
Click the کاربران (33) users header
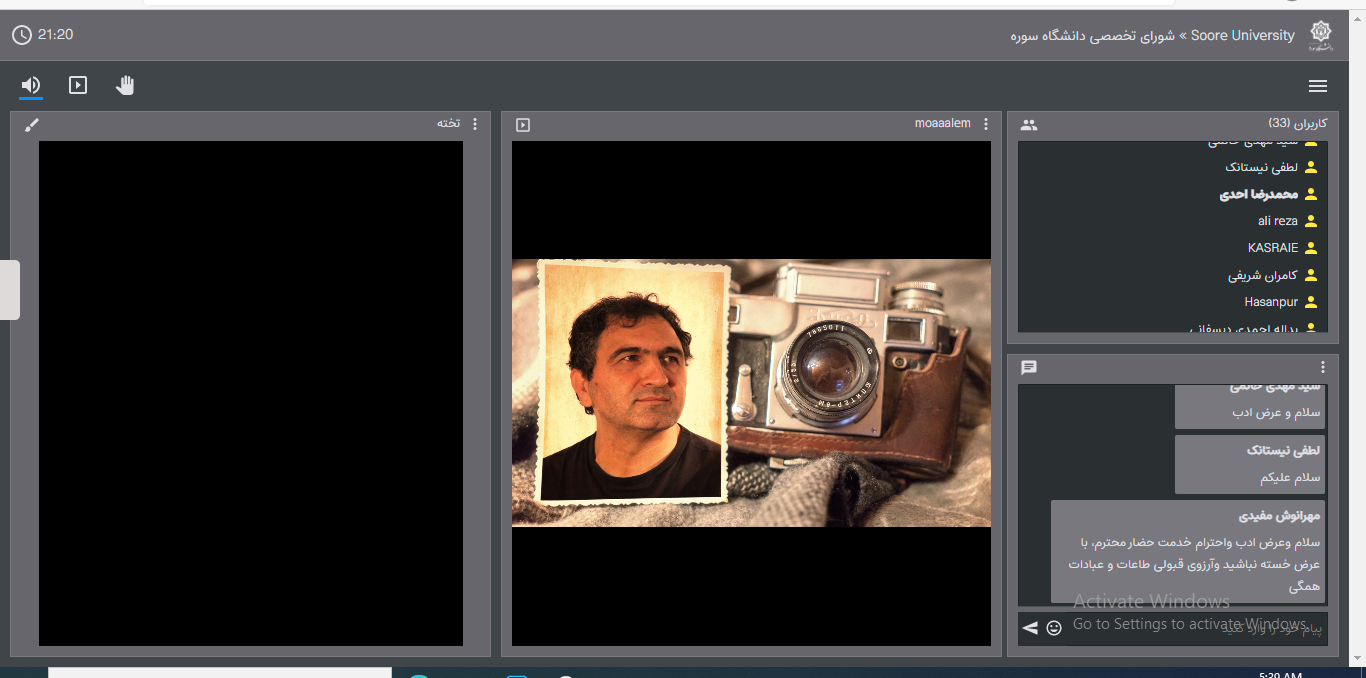click(1297, 124)
